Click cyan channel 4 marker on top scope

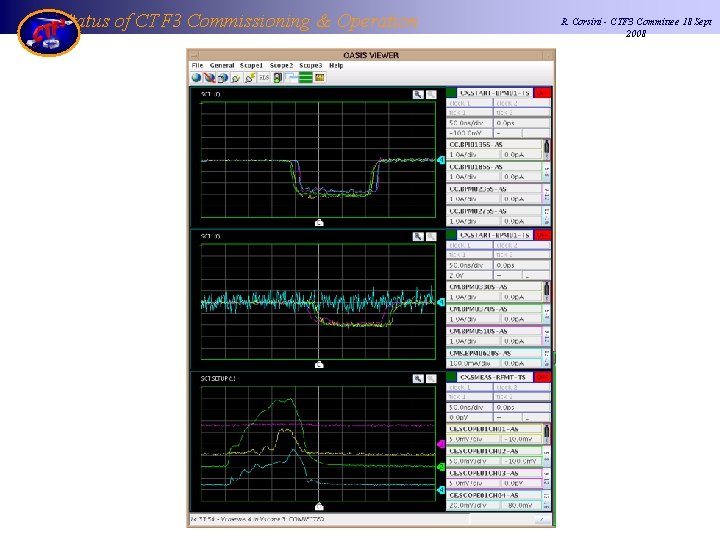tap(441, 160)
